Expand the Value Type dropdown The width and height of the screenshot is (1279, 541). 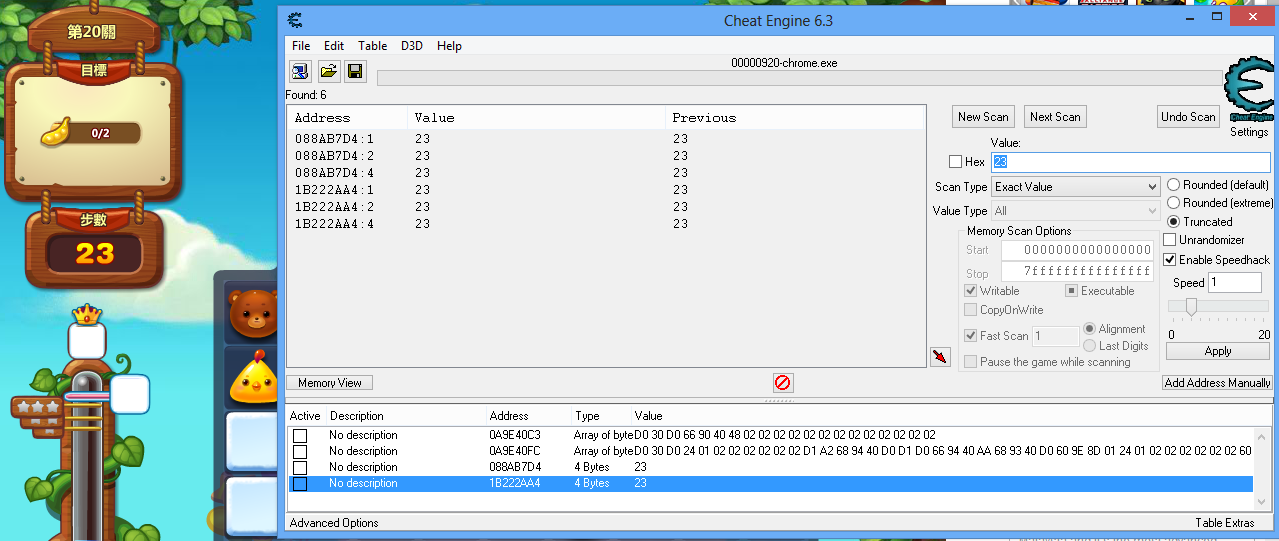pyautogui.click(x=1076, y=211)
